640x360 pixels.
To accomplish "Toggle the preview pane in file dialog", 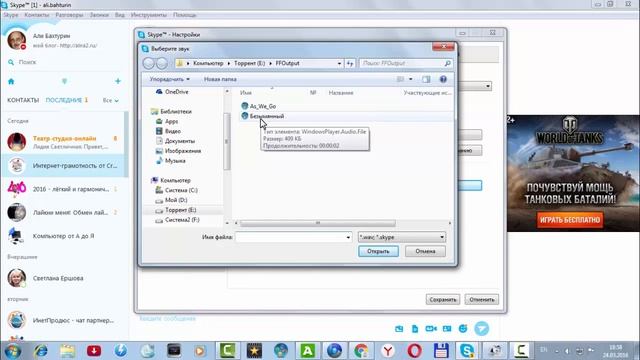I will [426, 79].
